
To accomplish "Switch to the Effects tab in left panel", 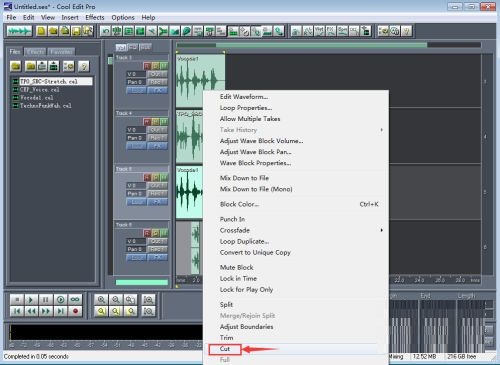I will (x=35, y=52).
